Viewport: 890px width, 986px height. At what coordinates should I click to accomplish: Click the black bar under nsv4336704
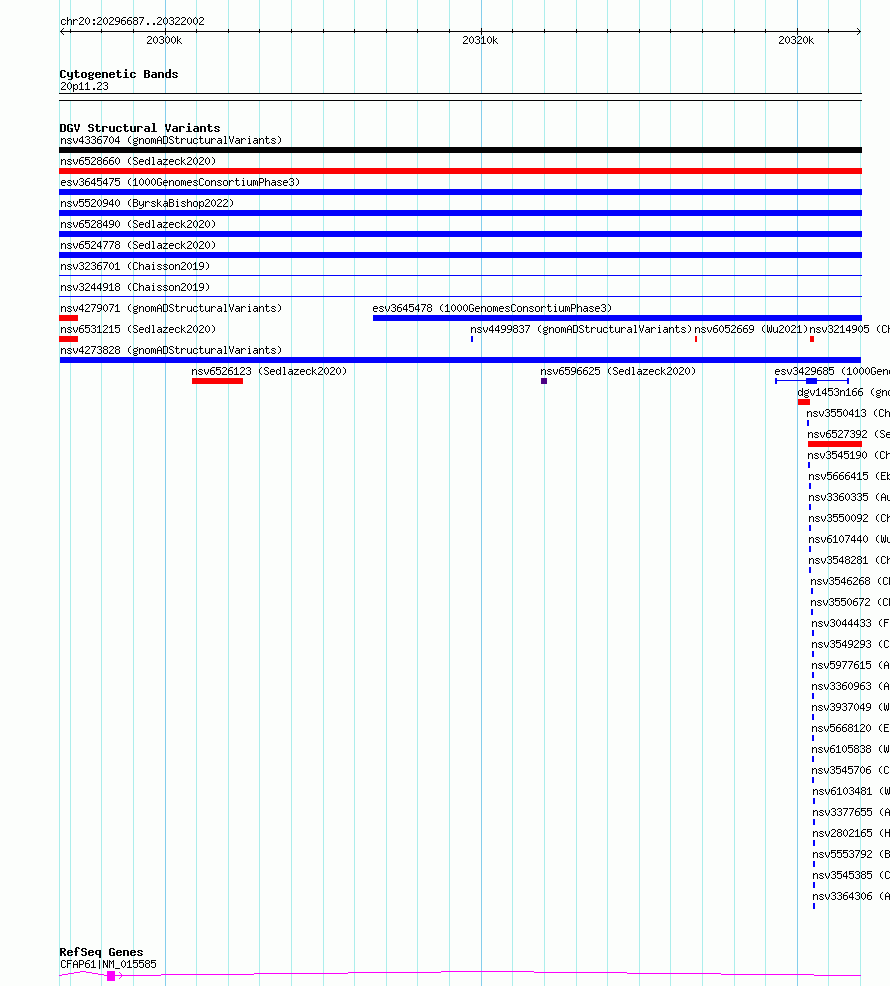pyautogui.click(x=460, y=150)
